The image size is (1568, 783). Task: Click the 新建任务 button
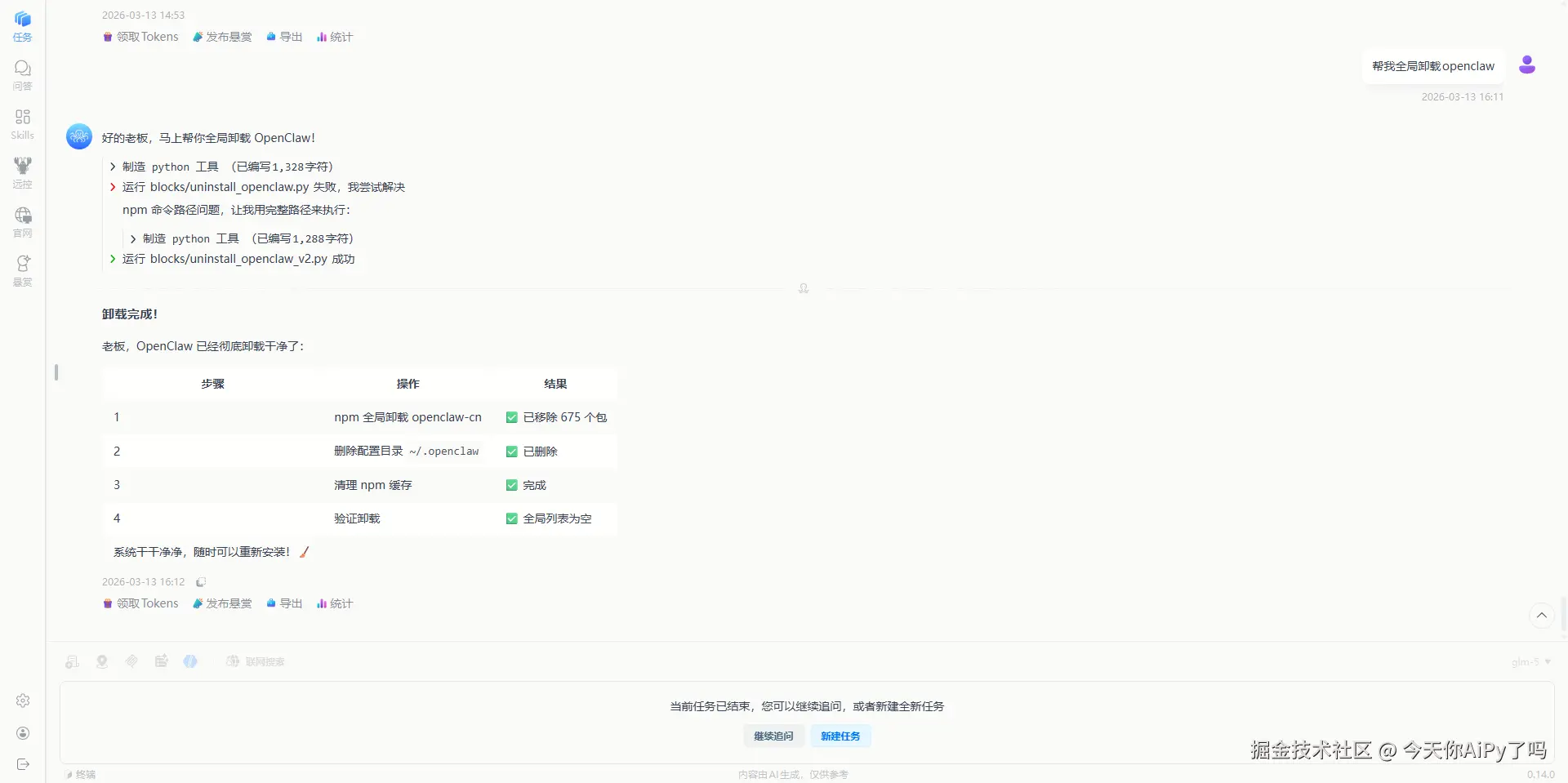[840, 736]
